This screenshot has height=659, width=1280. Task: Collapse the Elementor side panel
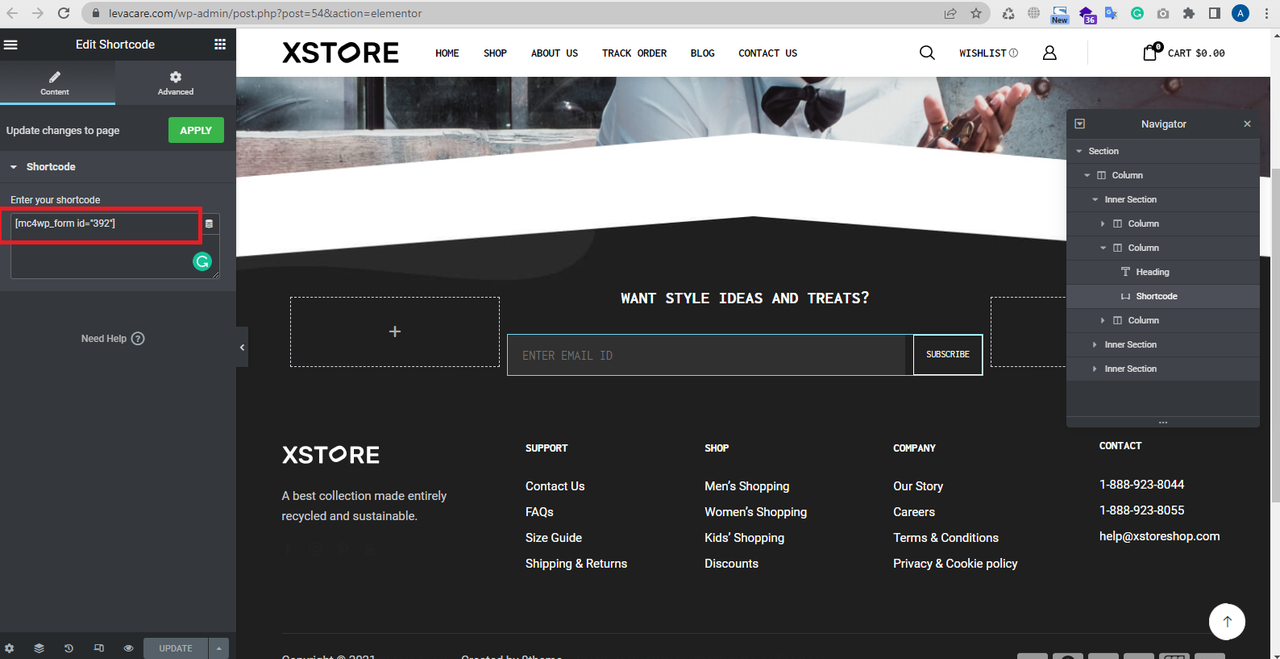(x=242, y=347)
